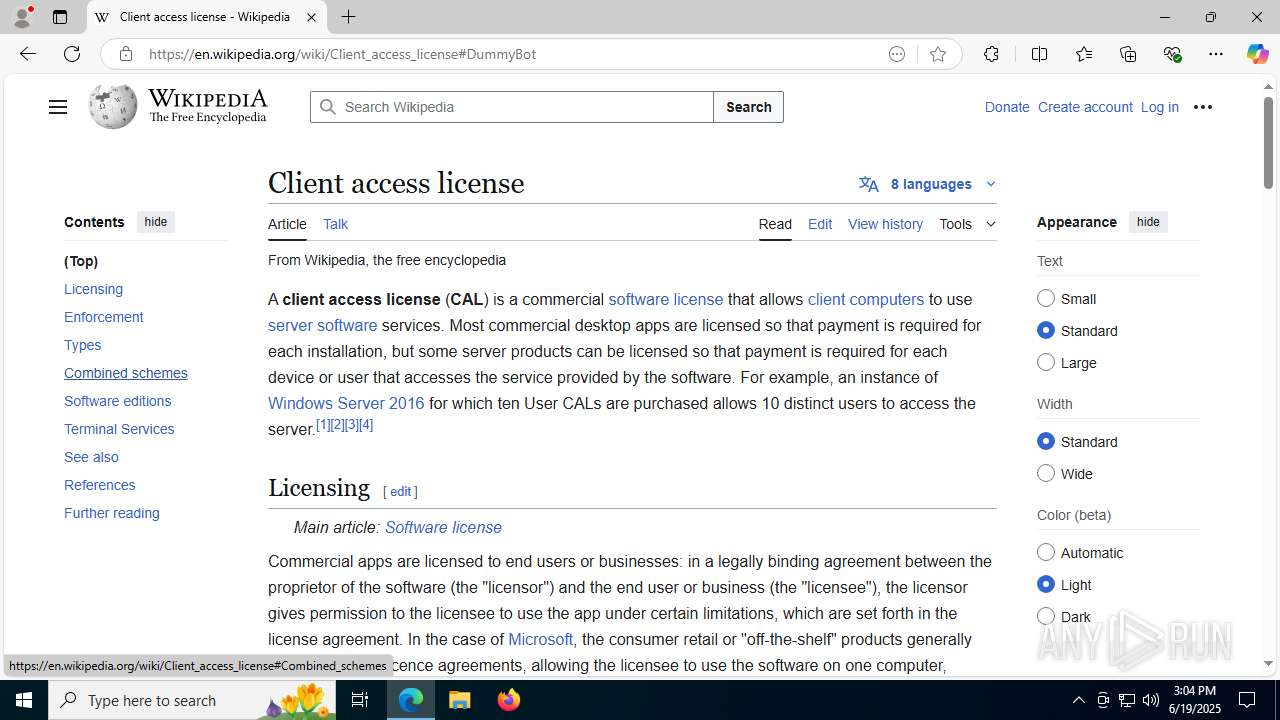Screen dimensions: 1280x720
Task: Jump to Further reading in contents
Action: pyautogui.click(x=112, y=513)
